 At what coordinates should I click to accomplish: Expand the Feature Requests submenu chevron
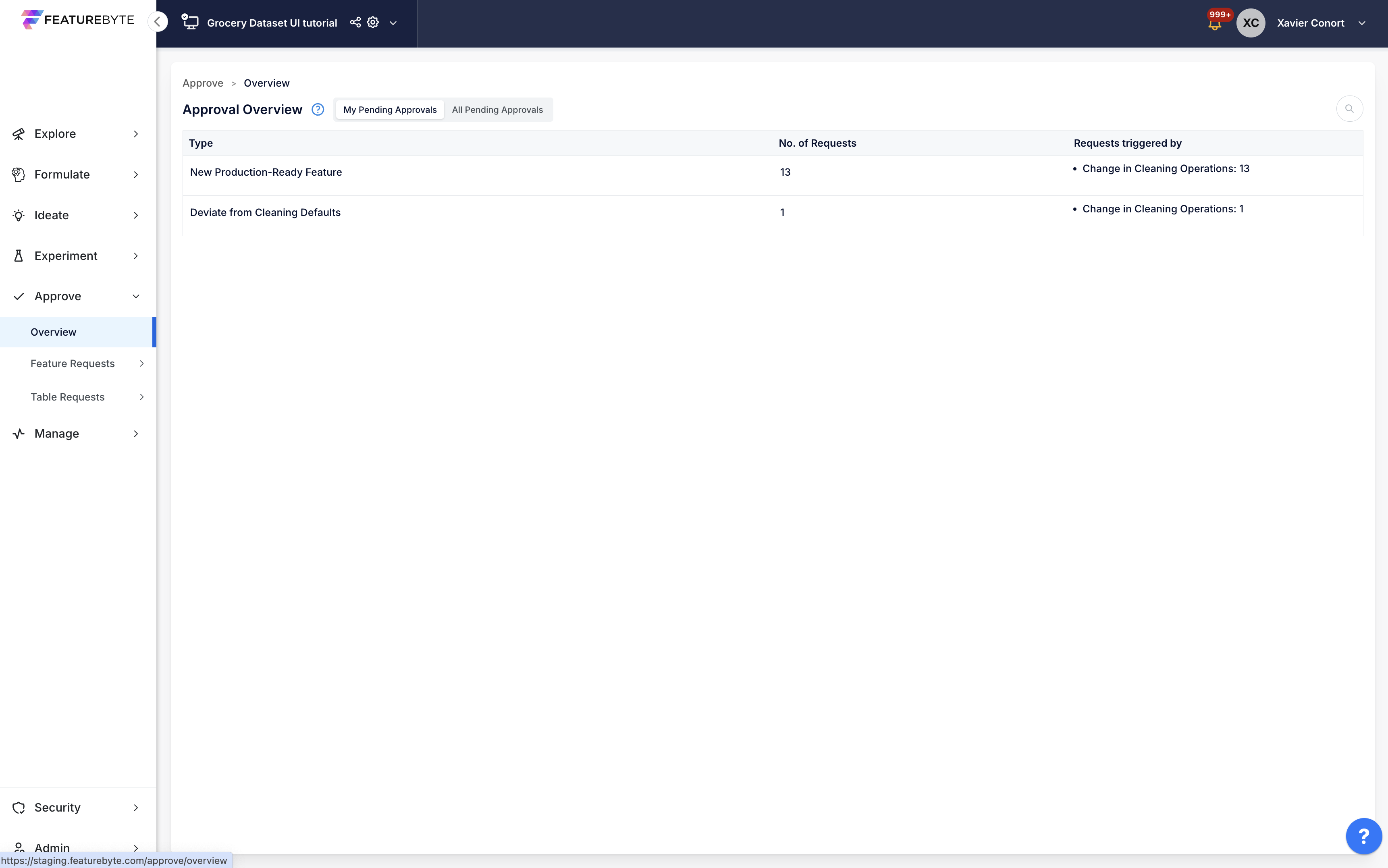click(x=142, y=363)
